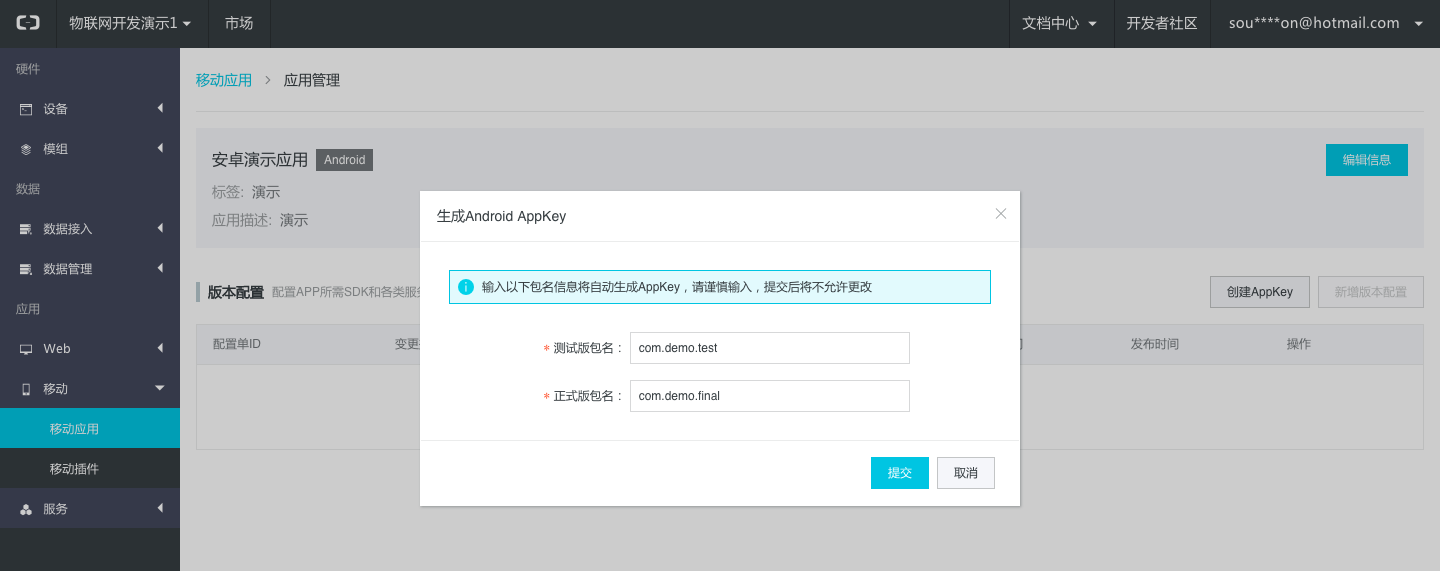Select 移动插件 in the sidebar

pos(74,469)
